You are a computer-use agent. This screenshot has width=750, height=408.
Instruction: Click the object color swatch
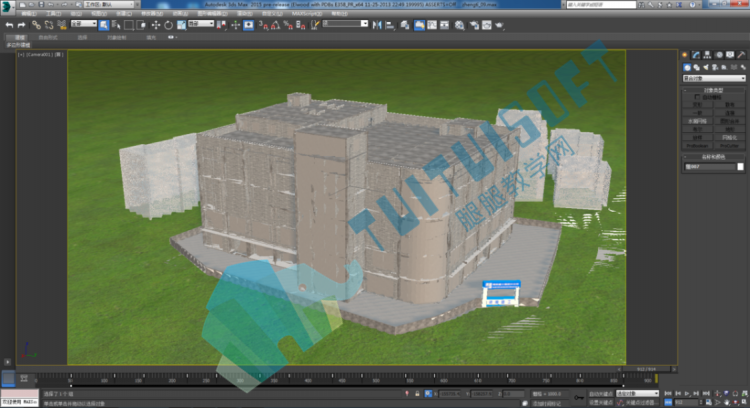[x=740, y=166]
